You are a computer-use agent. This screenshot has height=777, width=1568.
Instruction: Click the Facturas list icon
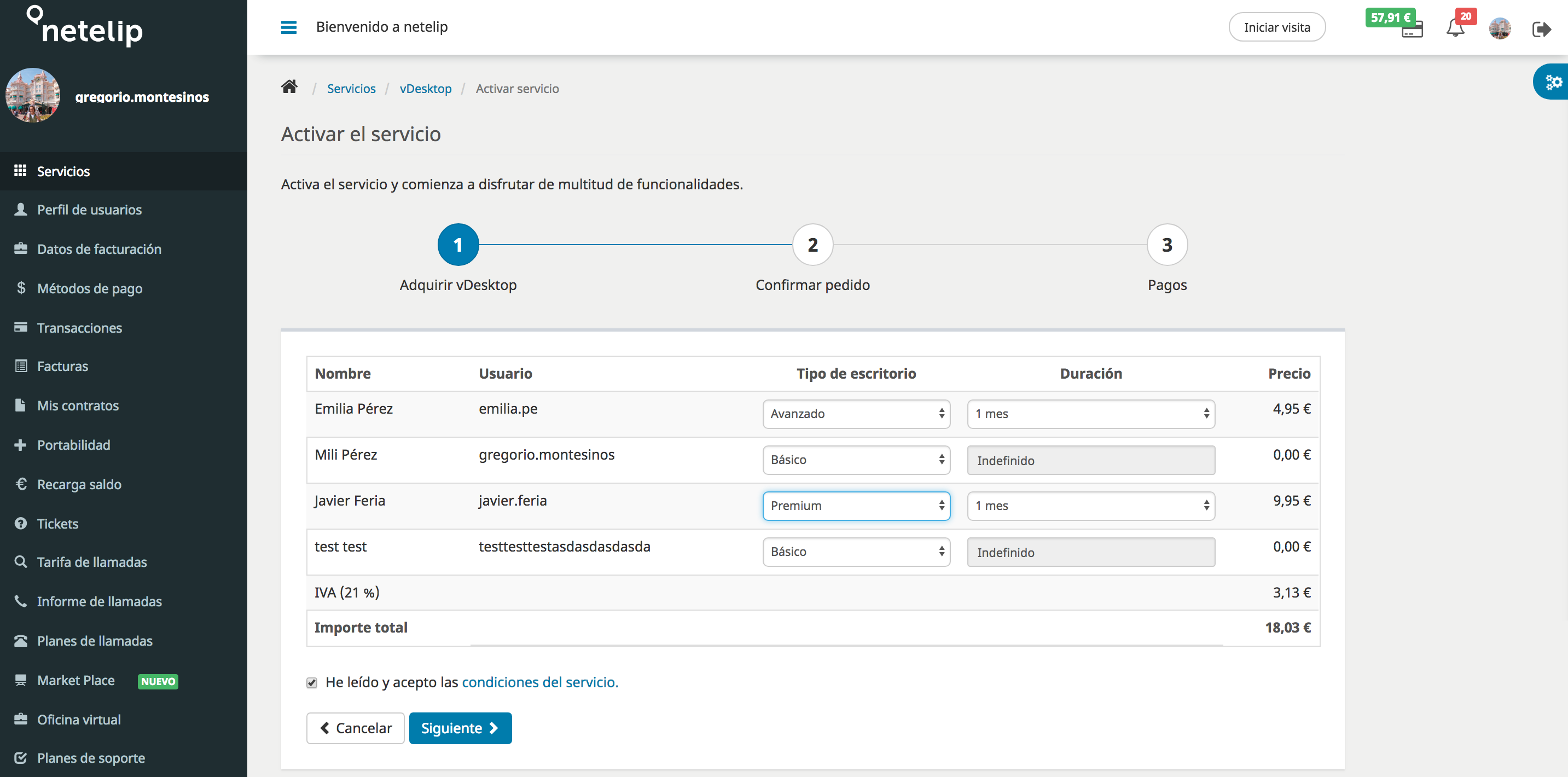click(x=21, y=366)
